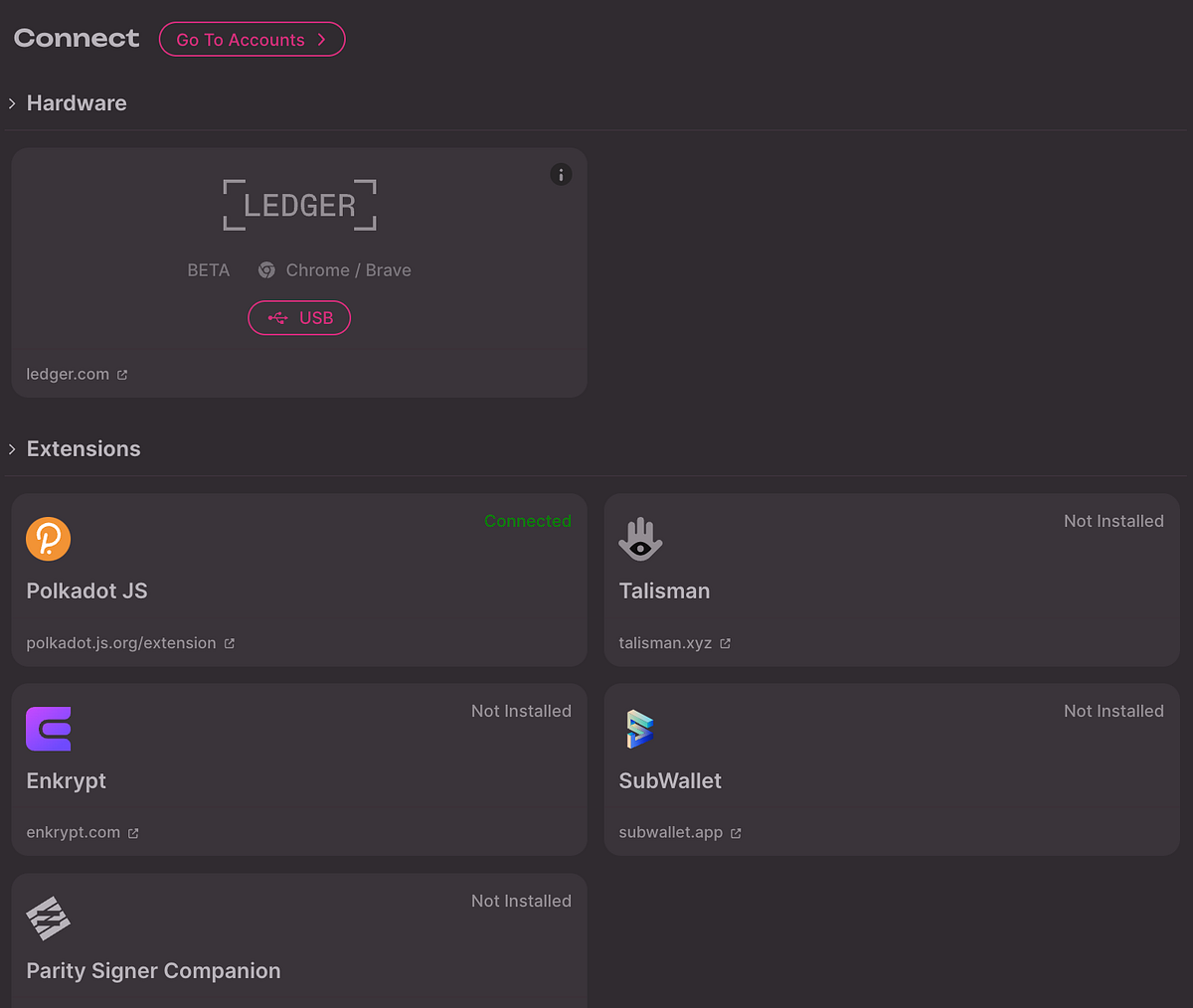Open the info tooltip on the Ledger card
This screenshot has height=1008, width=1193.
tap(561, 174)
